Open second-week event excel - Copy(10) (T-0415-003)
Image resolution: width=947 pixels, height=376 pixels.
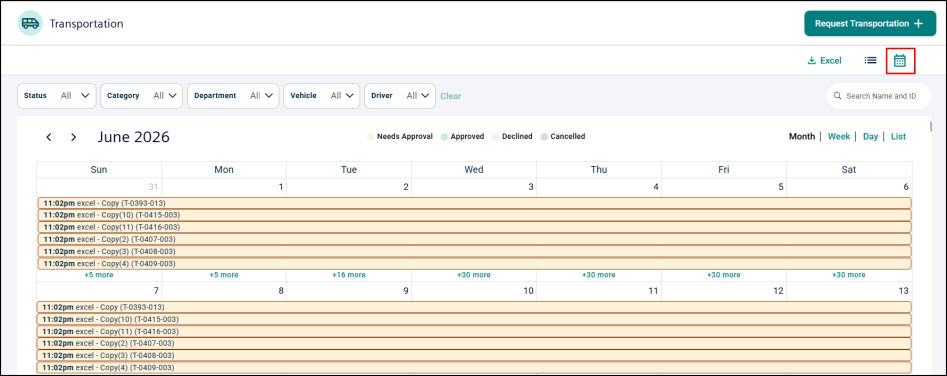tap(474, 319)
